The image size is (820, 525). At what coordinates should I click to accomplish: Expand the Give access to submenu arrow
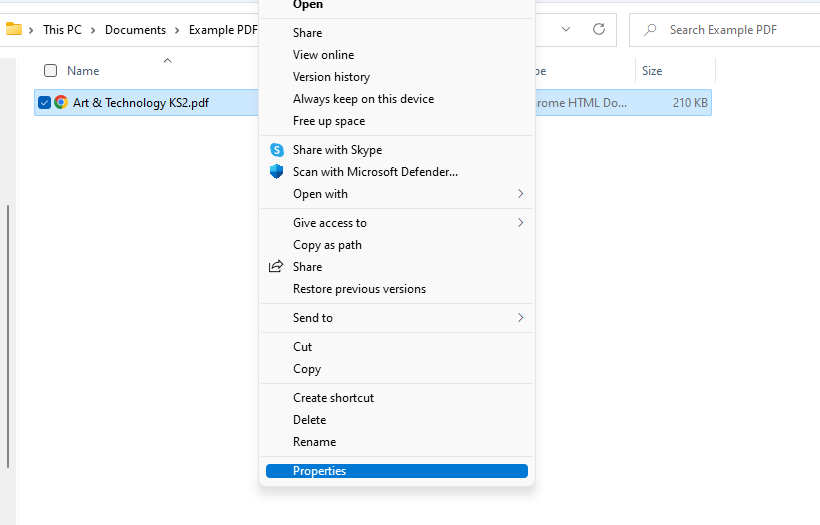click(520, 223)
